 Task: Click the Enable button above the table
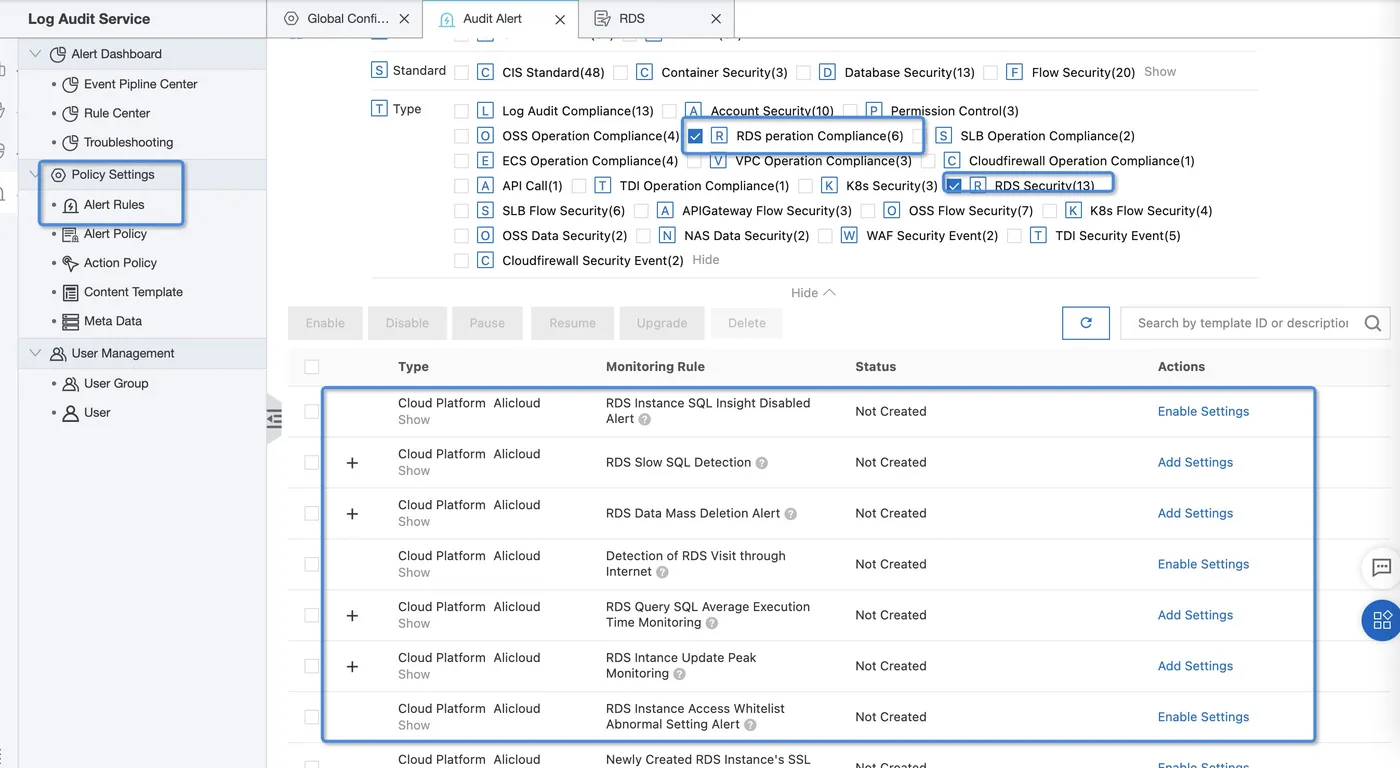tap(325, 323)
